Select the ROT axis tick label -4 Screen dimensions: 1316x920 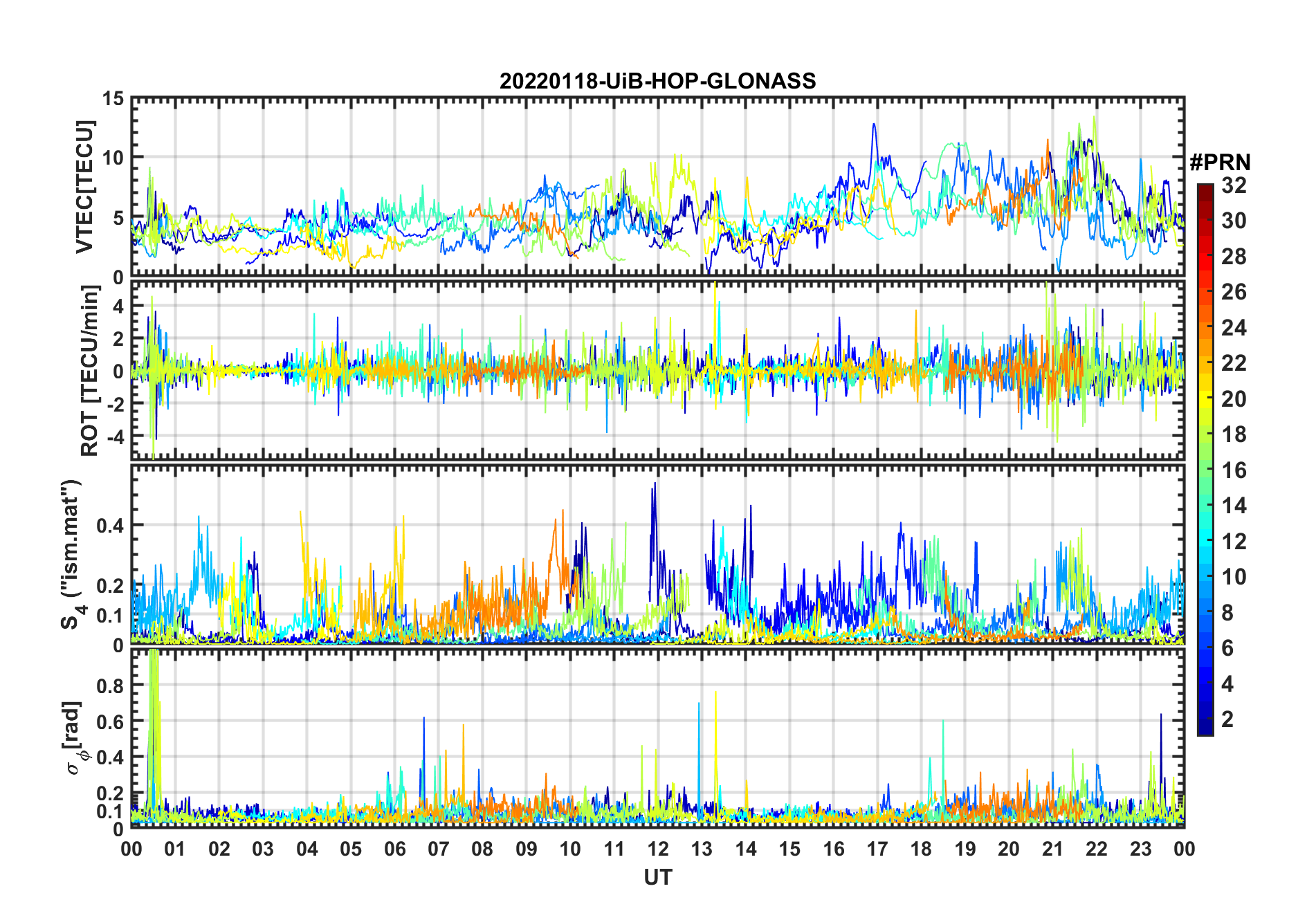[115, 437]
